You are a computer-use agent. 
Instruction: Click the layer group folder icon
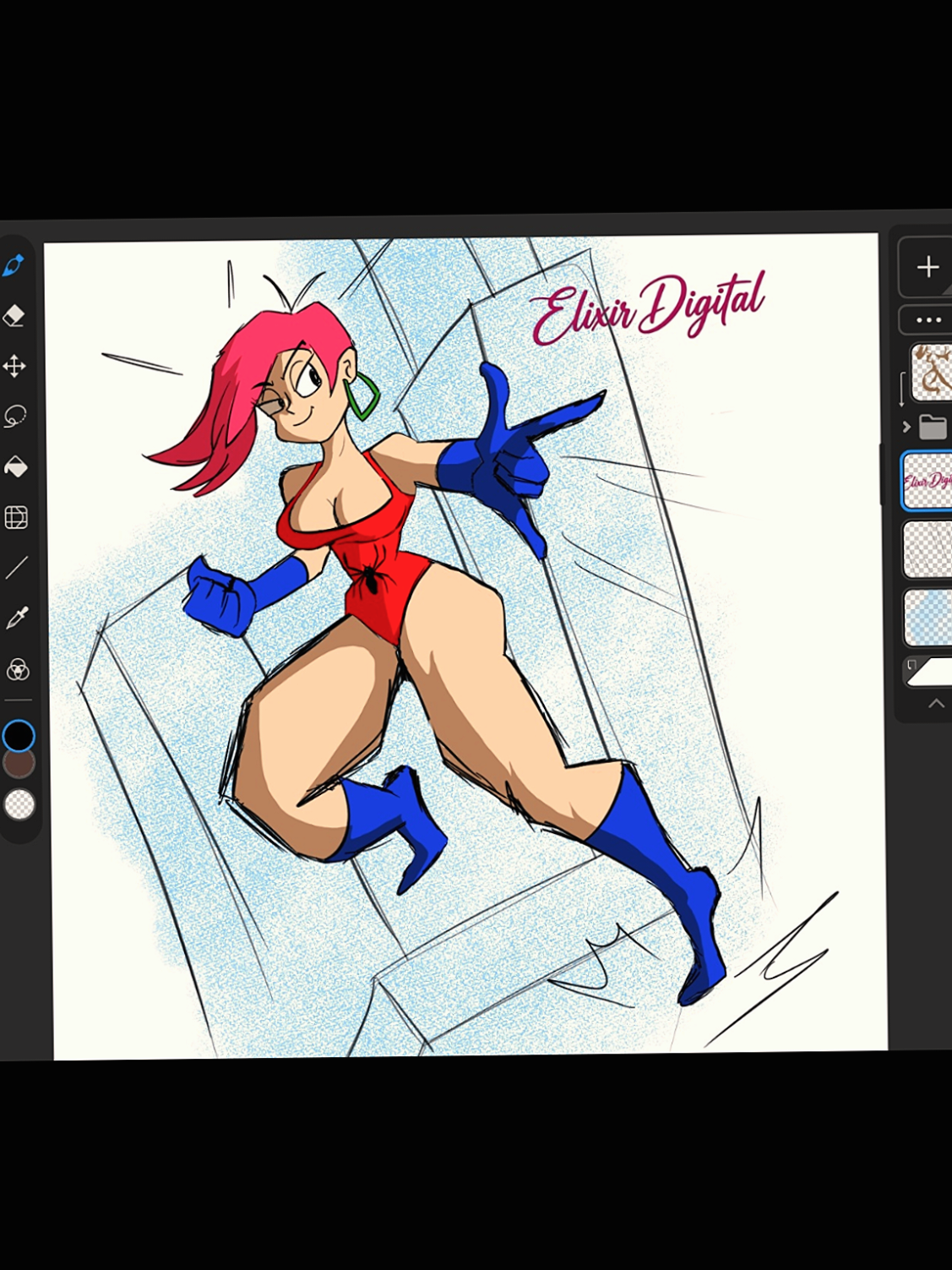pyautogui.click(x=933, y=427)
